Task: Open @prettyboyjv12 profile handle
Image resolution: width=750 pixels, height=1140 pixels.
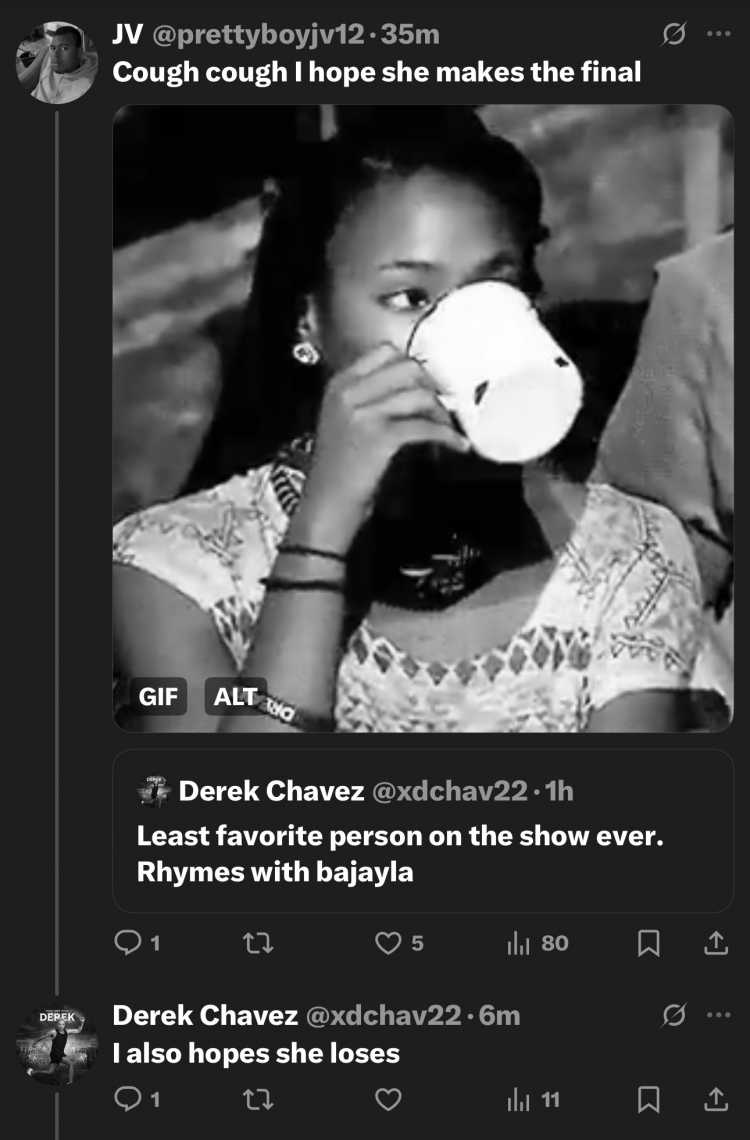Action: (258, 34)
